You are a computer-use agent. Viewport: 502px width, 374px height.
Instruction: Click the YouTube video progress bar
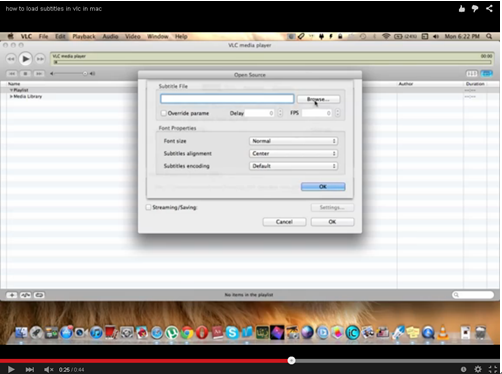coord(250,360)
